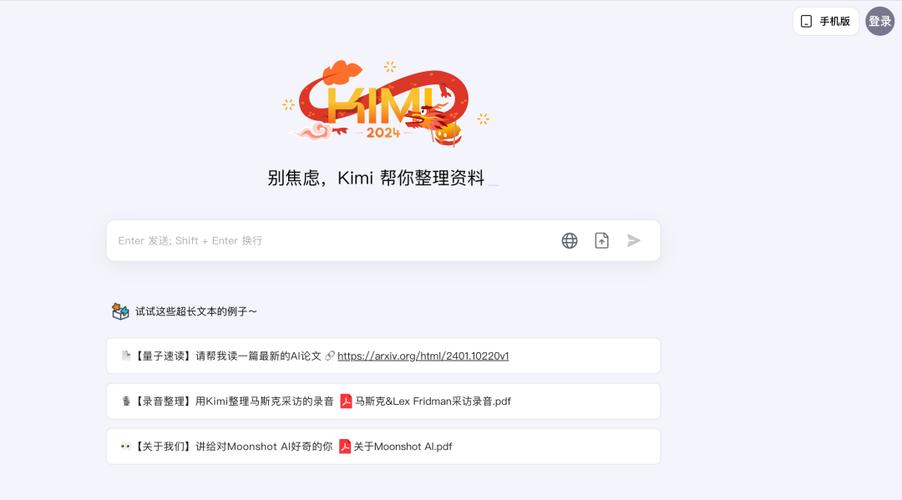Viewport: 902px width, 500px height.
Task: Click the red PDF icon for 关于Moonshot AI
Action: 345,446
